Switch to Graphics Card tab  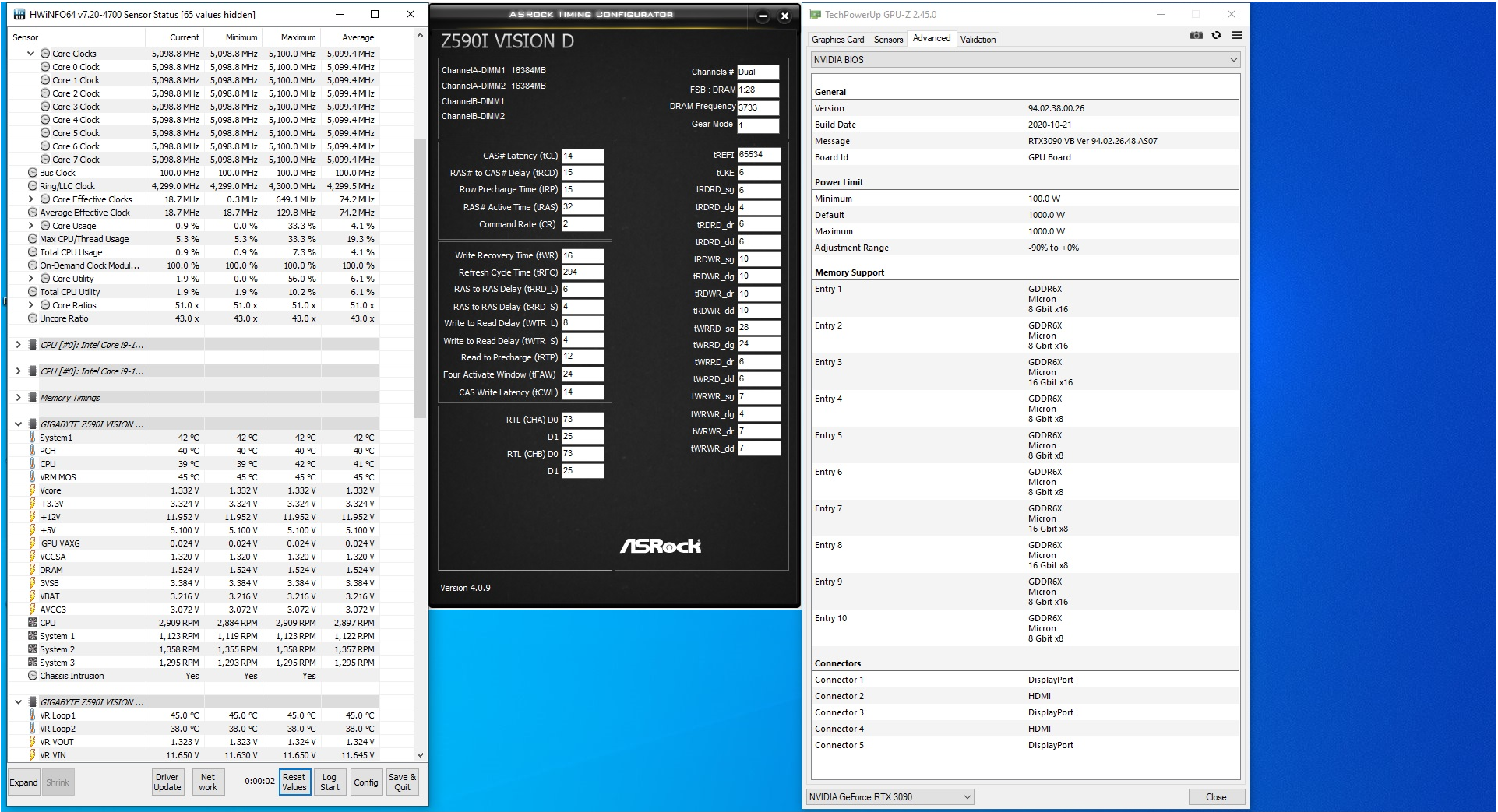(837, 40)
